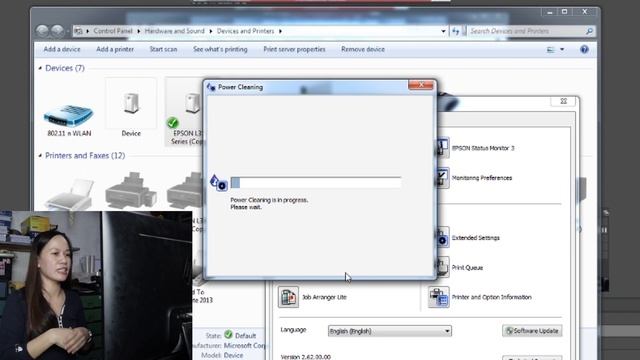
Task: Click See what's printing
Action: [x=220, y=49]
